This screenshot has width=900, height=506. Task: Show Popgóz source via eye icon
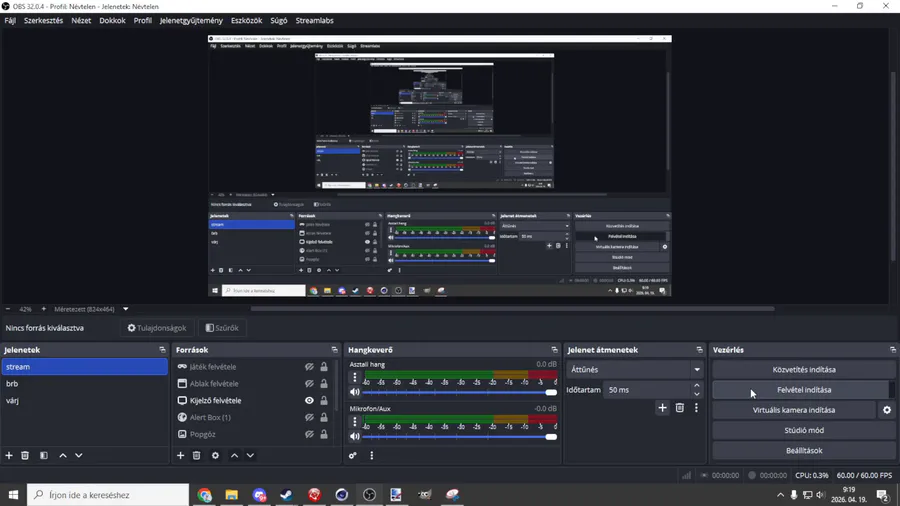tap(309, 434)
